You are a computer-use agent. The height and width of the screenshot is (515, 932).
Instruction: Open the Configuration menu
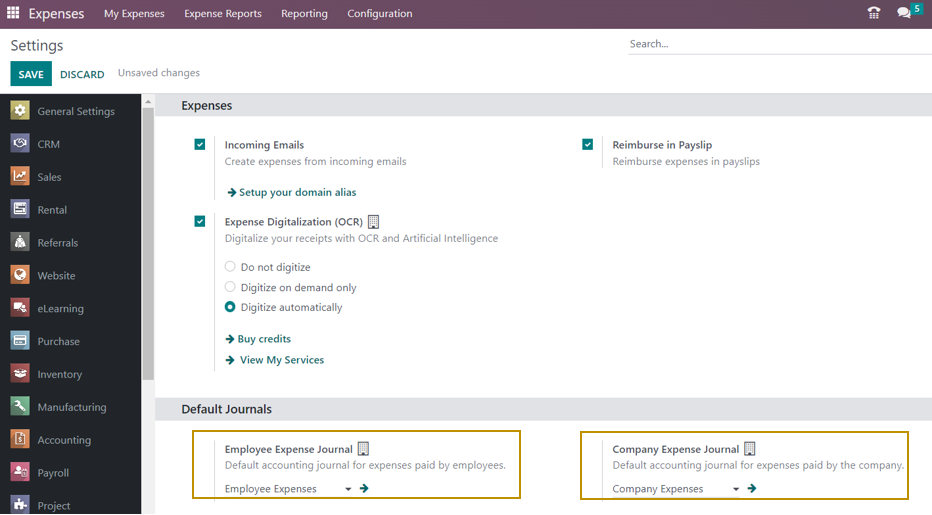(379, 14)
